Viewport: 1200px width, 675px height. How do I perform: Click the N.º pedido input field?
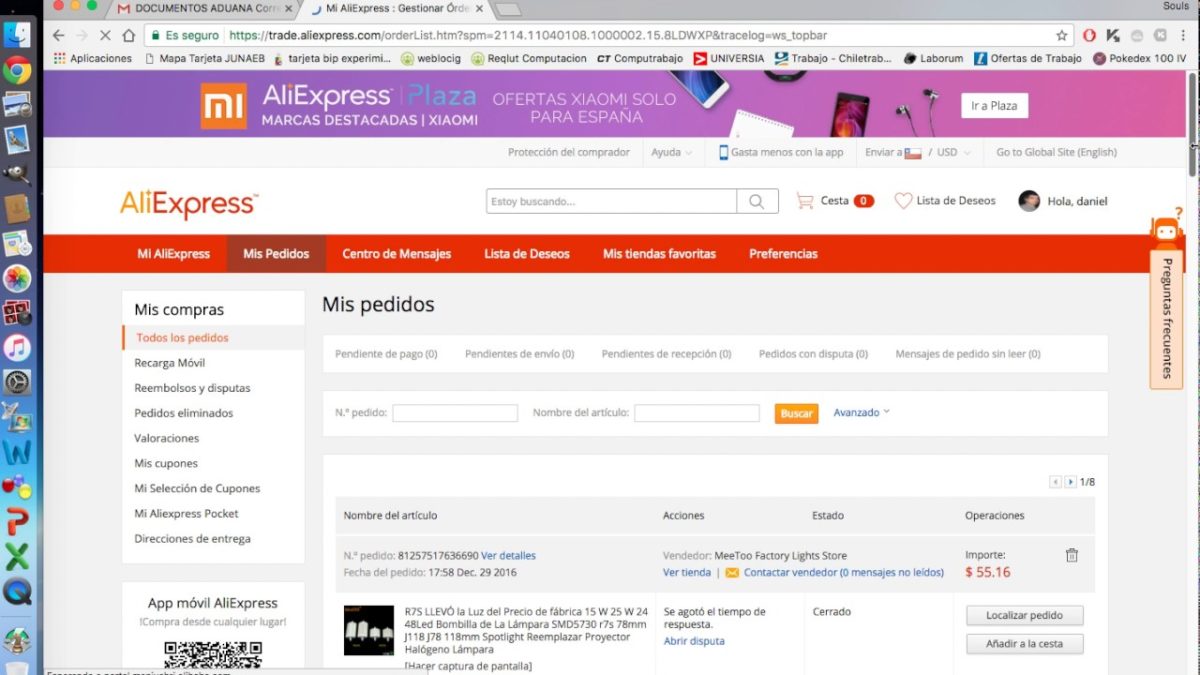pyautogui.click(x=455, y=413)
